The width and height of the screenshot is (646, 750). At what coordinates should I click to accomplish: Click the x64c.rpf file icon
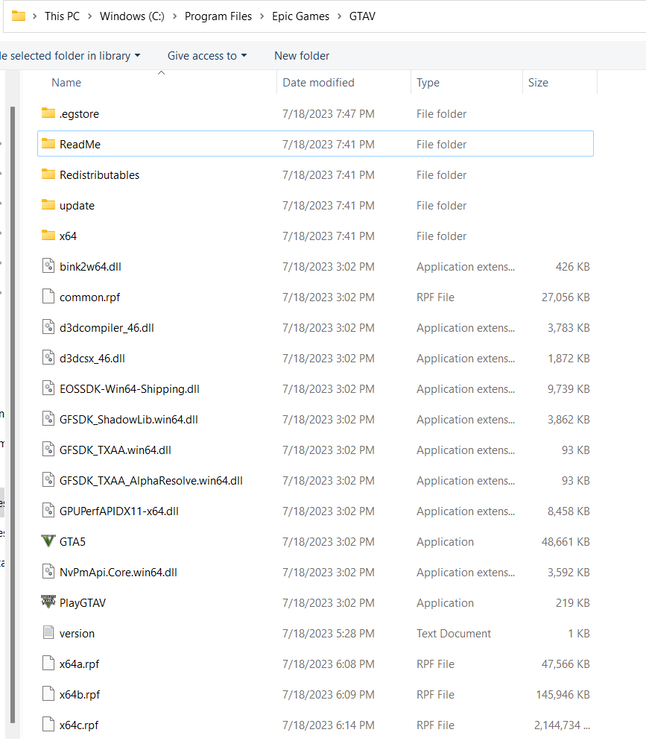[x=48, y=725]
